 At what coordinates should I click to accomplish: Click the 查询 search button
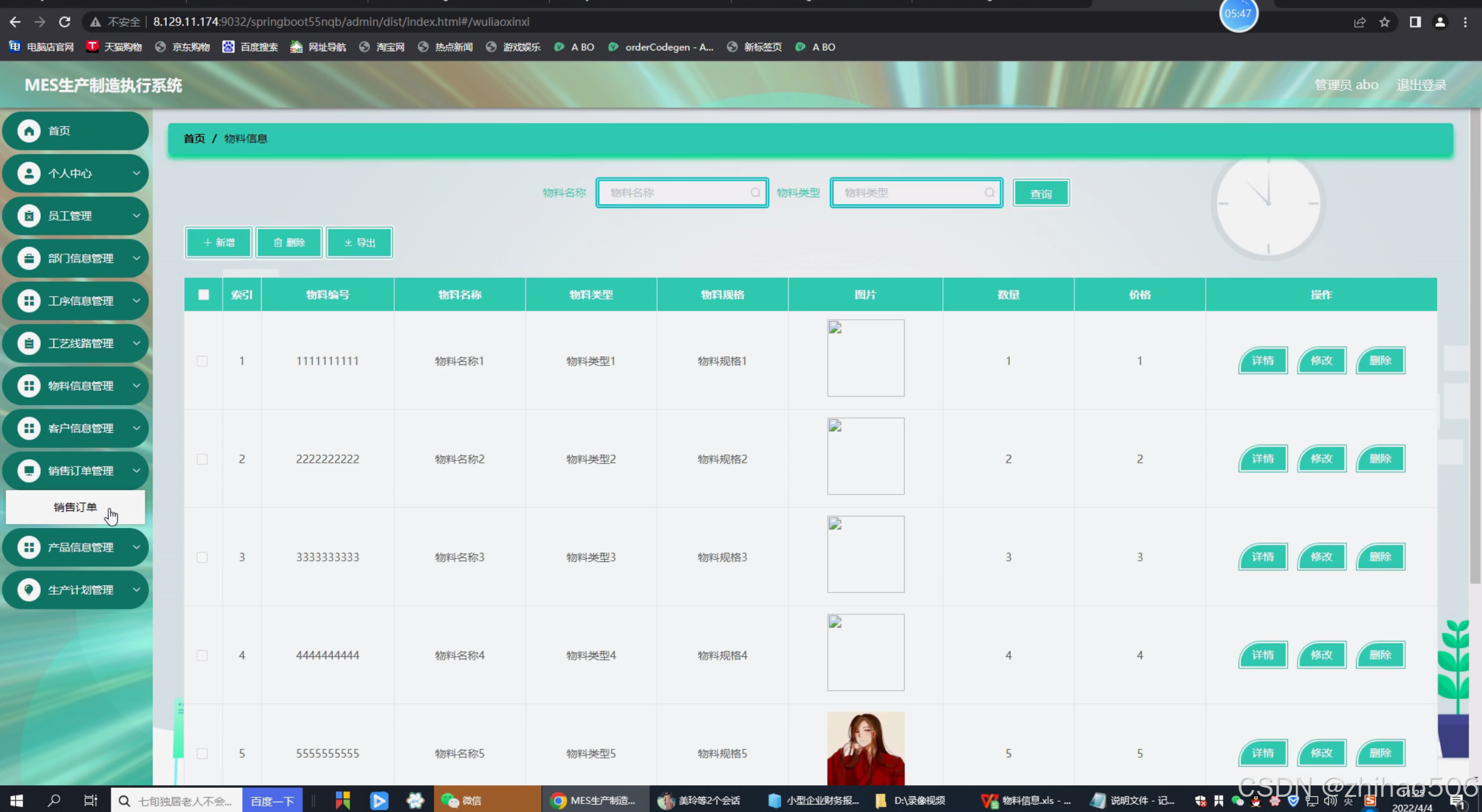tap(1041, 193)
